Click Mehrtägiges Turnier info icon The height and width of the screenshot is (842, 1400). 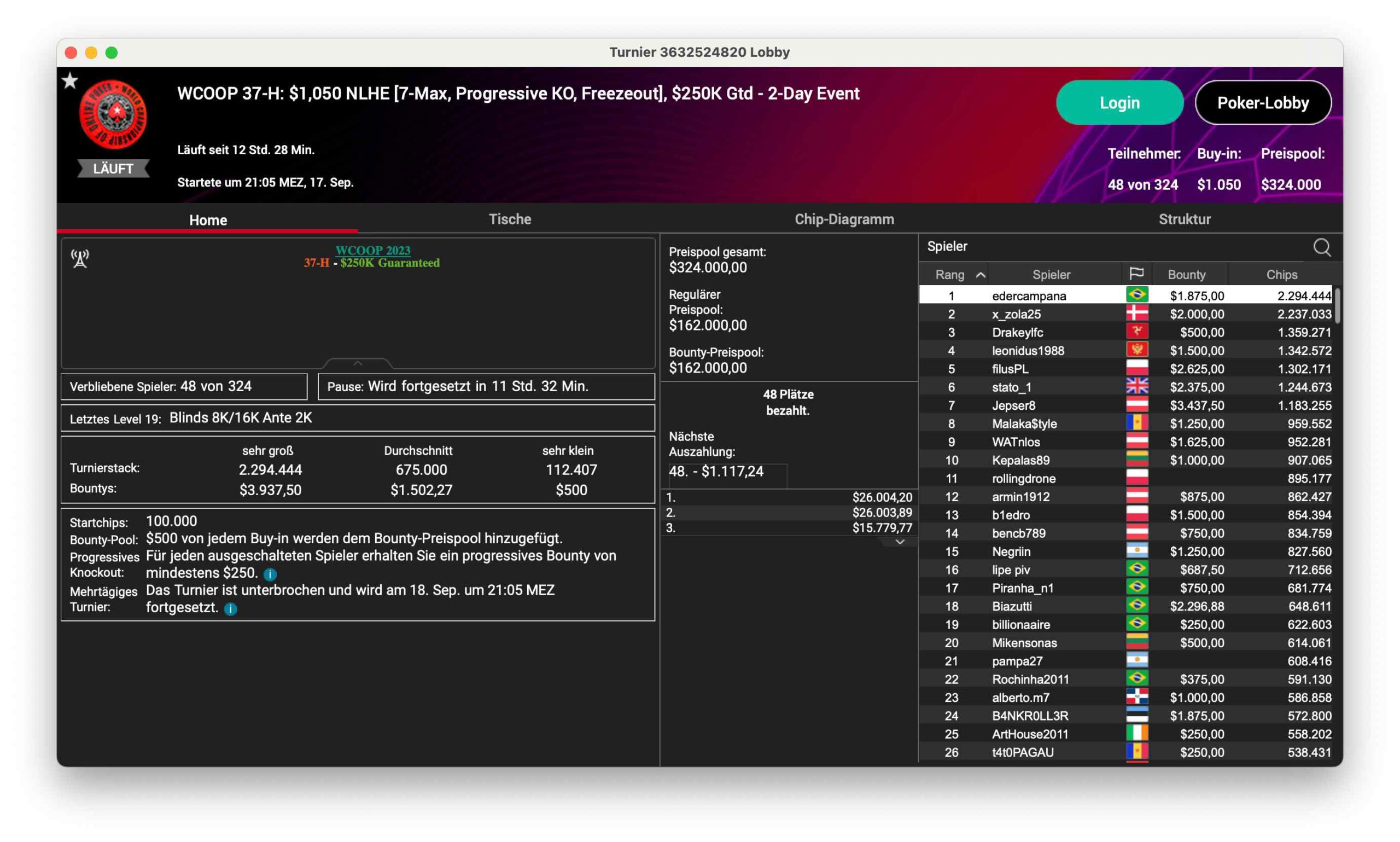[x=230, y=608]
